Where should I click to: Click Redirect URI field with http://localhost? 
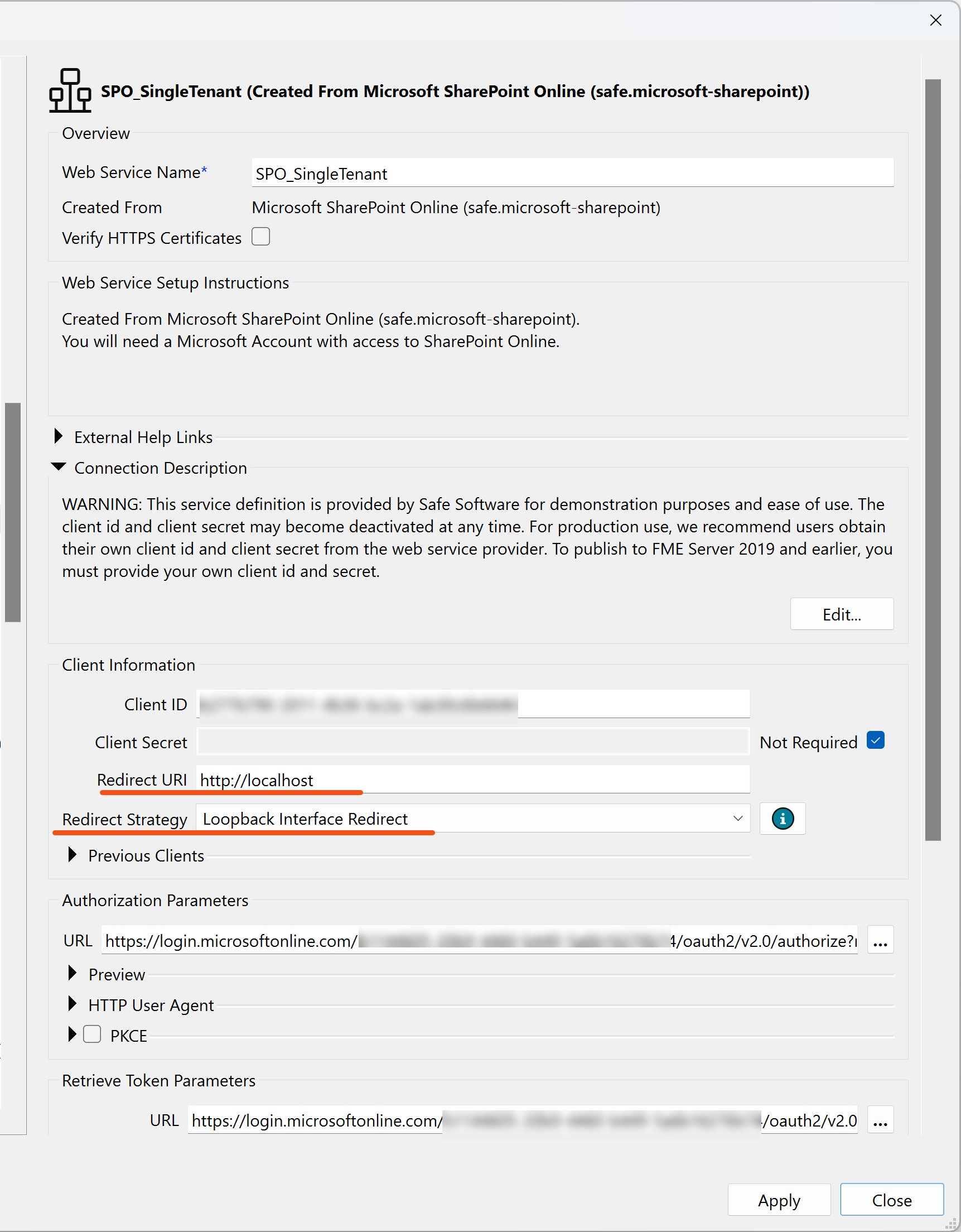472,779
